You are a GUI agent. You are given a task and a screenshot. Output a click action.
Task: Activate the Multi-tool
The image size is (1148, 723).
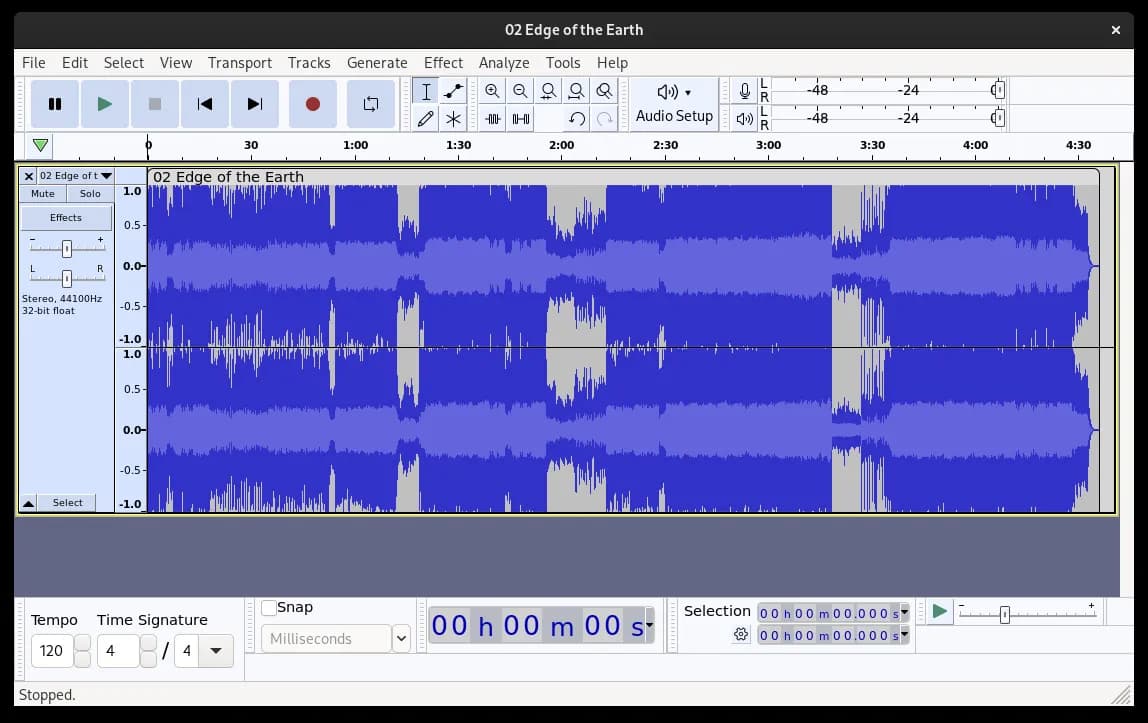[453, 119]
